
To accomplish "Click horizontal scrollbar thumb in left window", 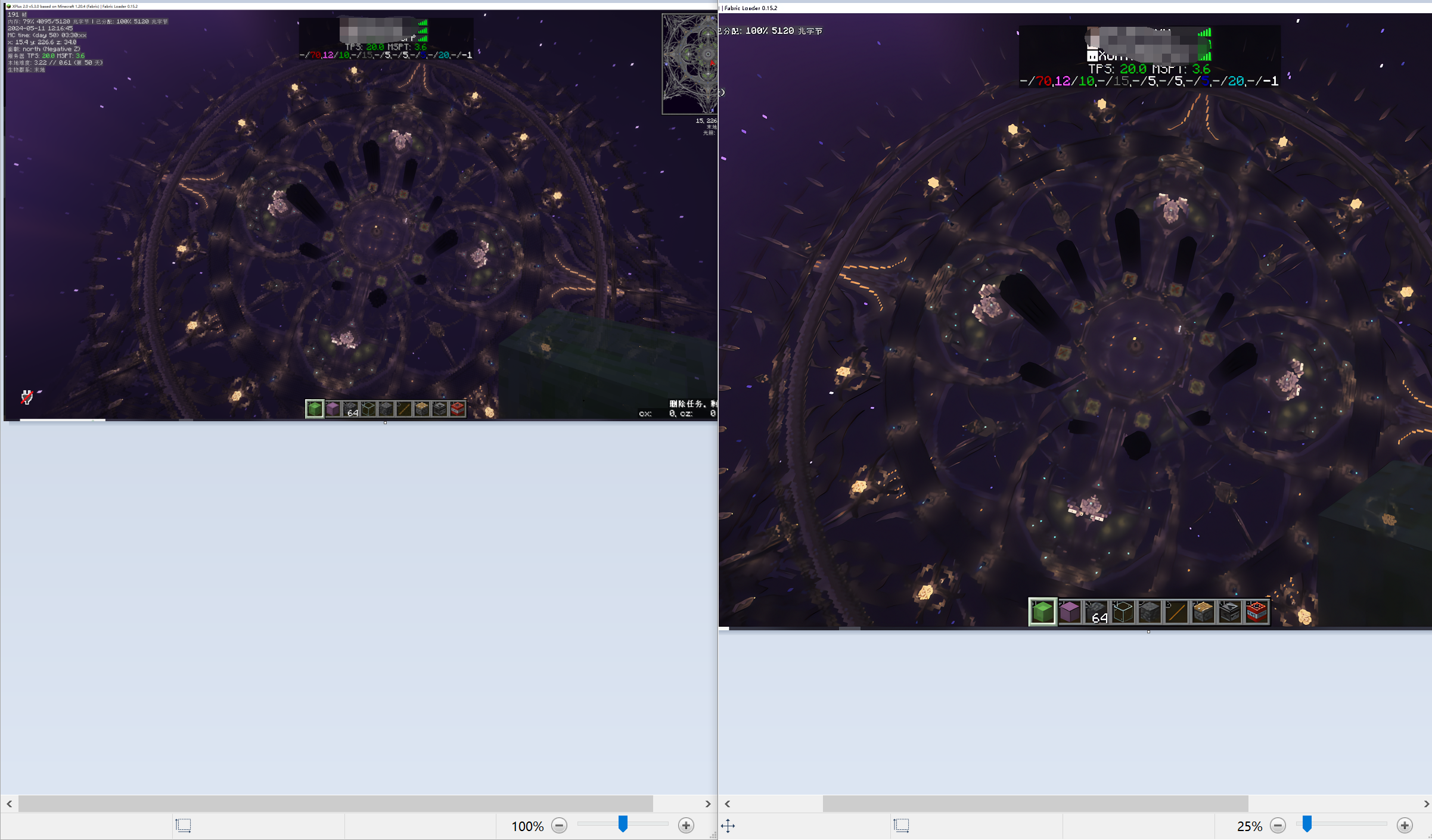I will point(336,804).
